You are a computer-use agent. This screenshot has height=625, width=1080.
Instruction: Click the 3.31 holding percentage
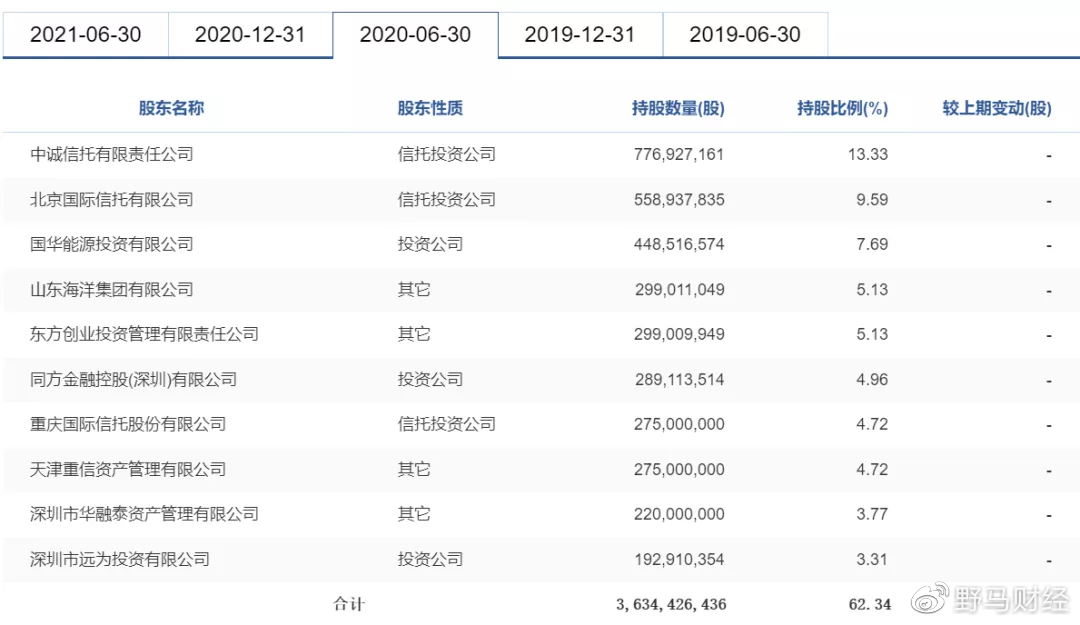click(872, 559)
